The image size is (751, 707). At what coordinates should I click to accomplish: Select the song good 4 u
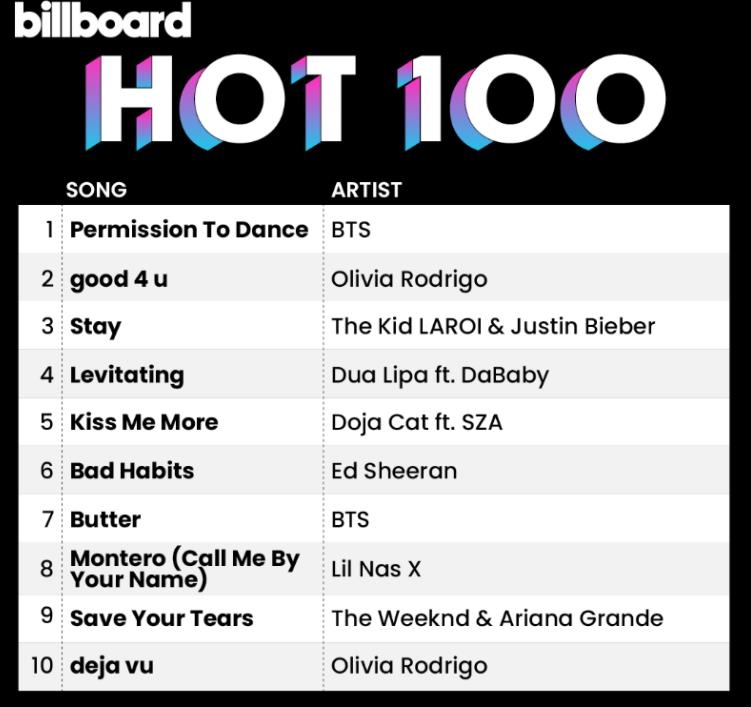point(119,278)
